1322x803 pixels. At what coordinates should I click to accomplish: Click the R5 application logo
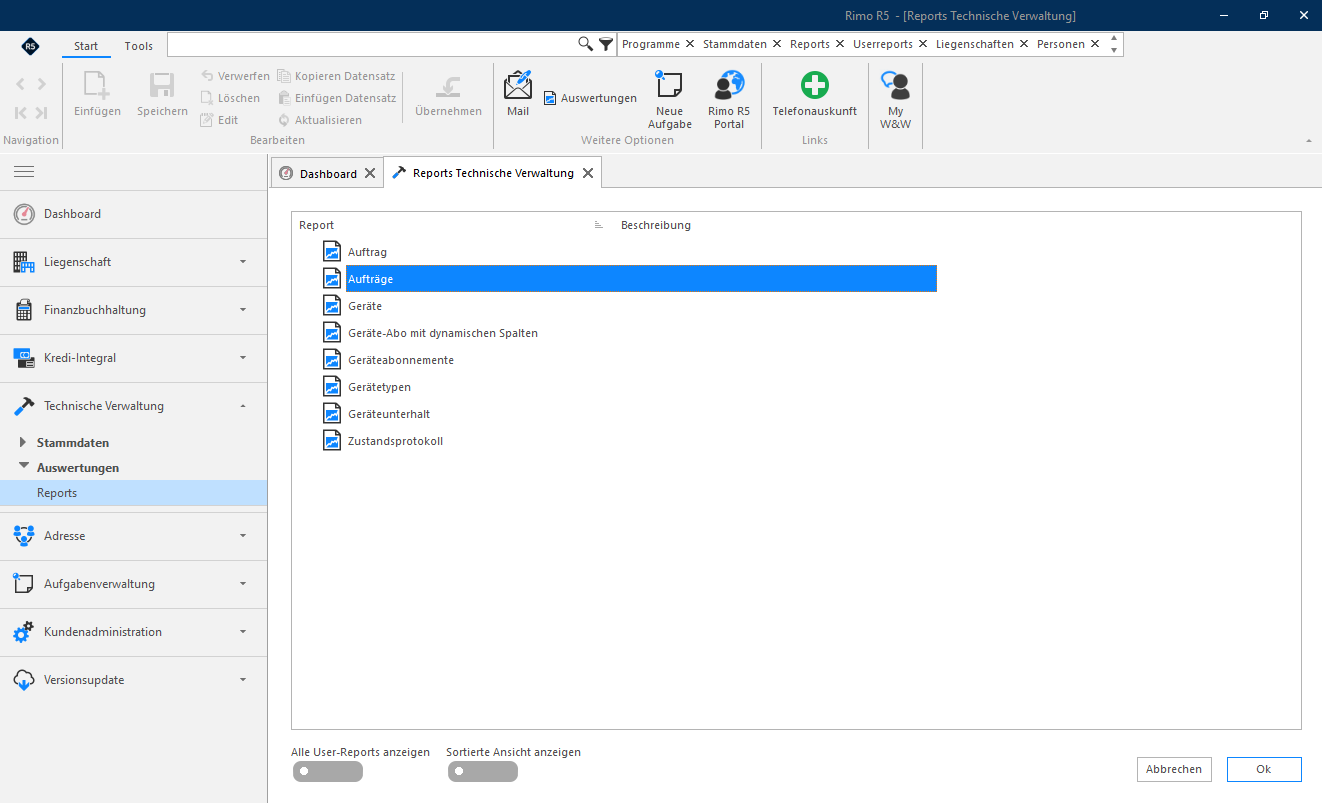pyautogui.click(x=30, y=46)
